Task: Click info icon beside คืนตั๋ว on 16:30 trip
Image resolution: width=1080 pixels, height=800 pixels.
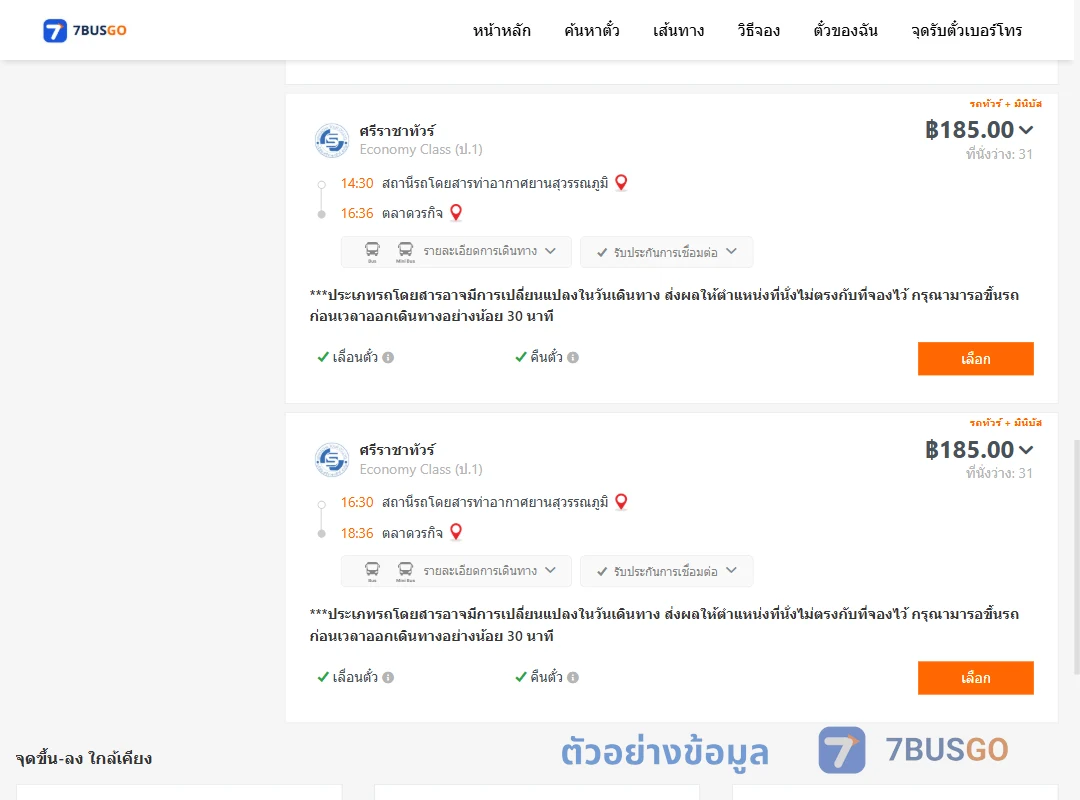Action: [x=573, y=677]
